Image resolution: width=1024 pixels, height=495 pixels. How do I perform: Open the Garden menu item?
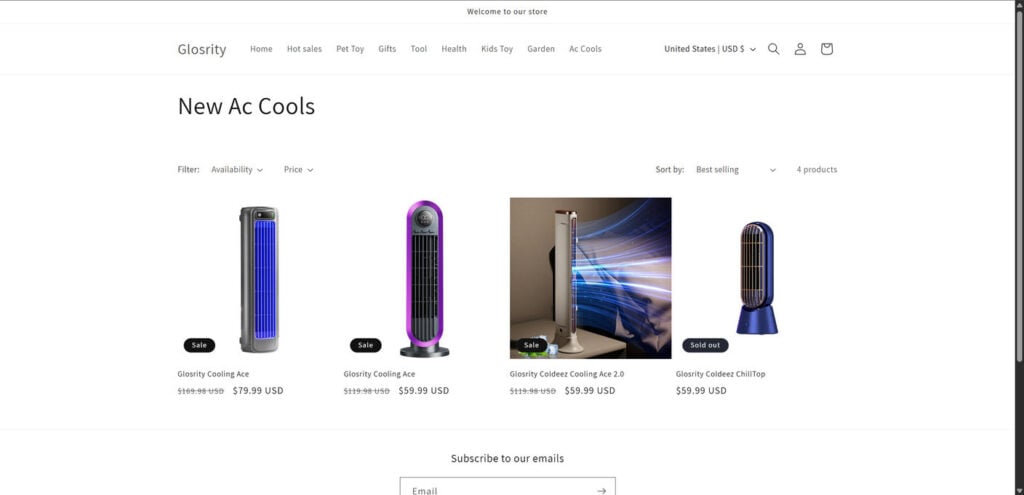[x=541, y=49]
